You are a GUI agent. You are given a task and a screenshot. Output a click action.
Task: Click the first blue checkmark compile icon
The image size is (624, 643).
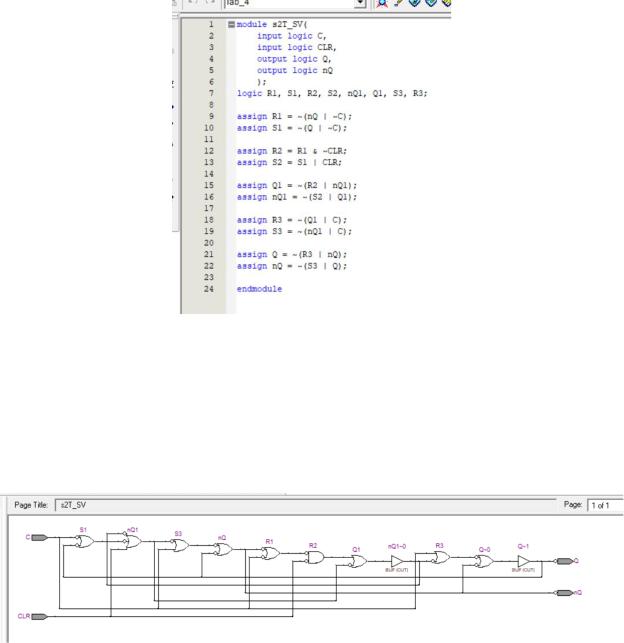click(x=414, y=3)
